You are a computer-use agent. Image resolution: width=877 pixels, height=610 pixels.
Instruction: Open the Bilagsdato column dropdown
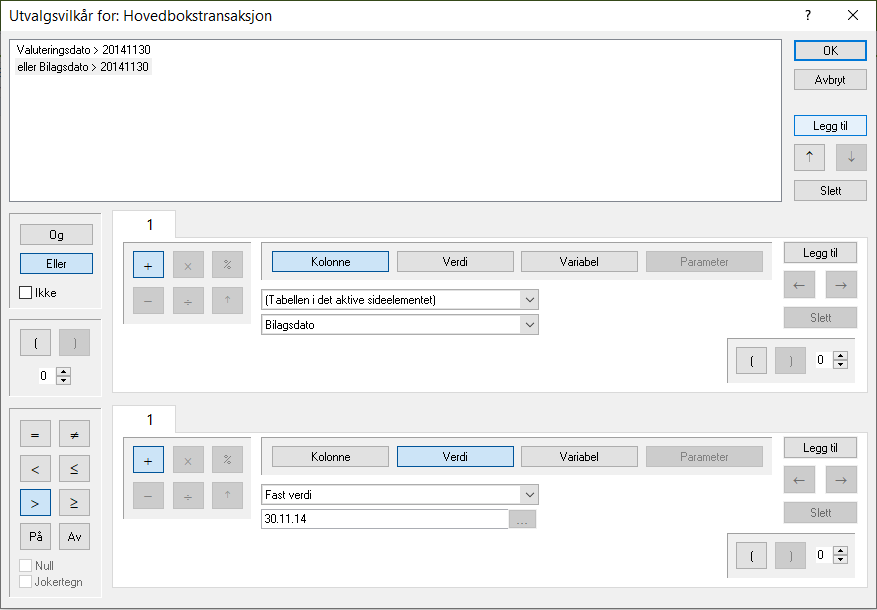point(528,325)
